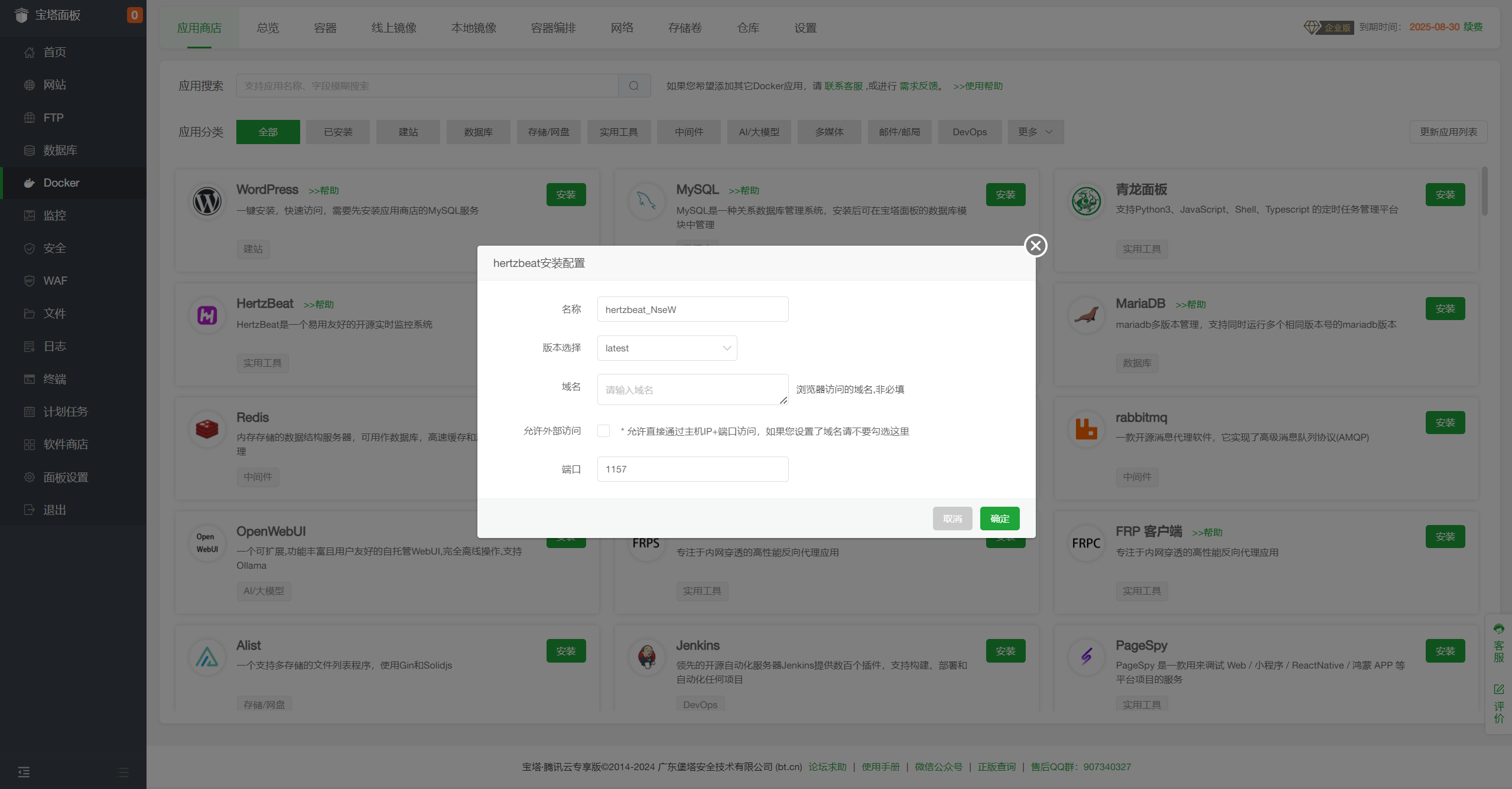The image size is (1512, 789).
Task: Click the Alist app logo
Action: click(x=207, y=657)
